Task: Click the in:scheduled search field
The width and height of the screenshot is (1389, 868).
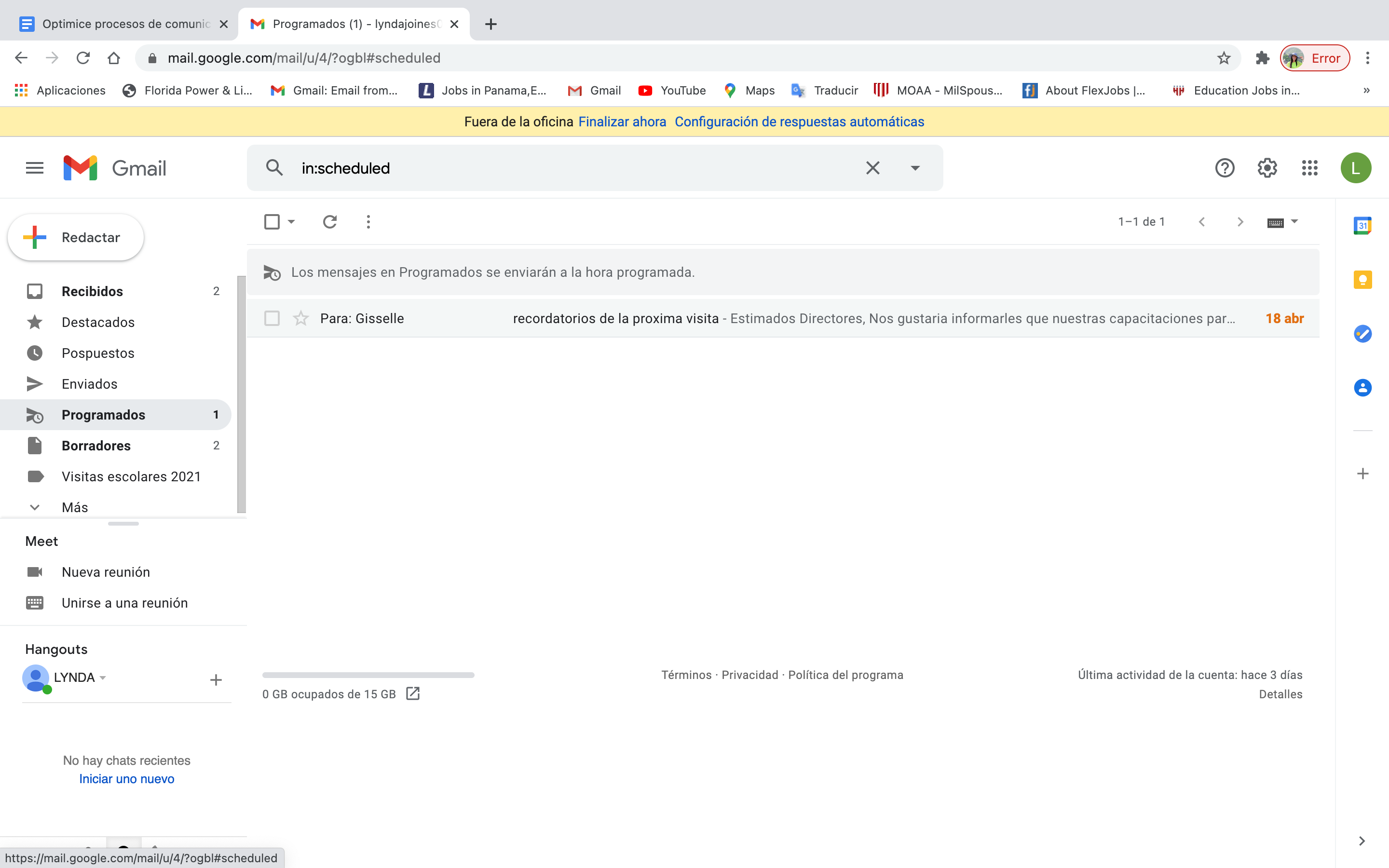Action: coord(574,168)
